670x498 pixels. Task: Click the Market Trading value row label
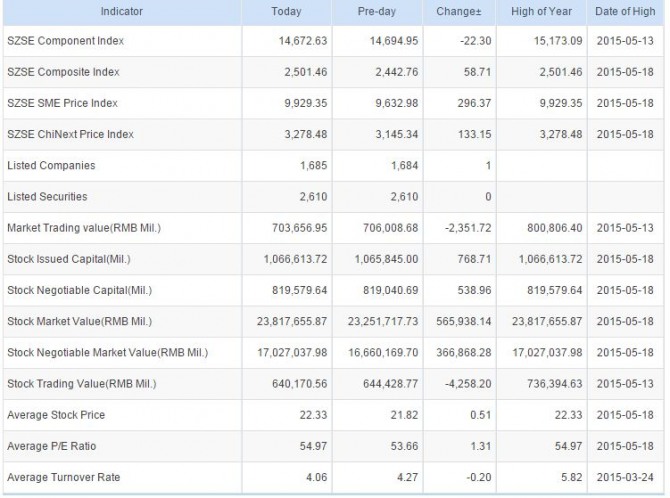pyautogui.click(x=84, y=228)
